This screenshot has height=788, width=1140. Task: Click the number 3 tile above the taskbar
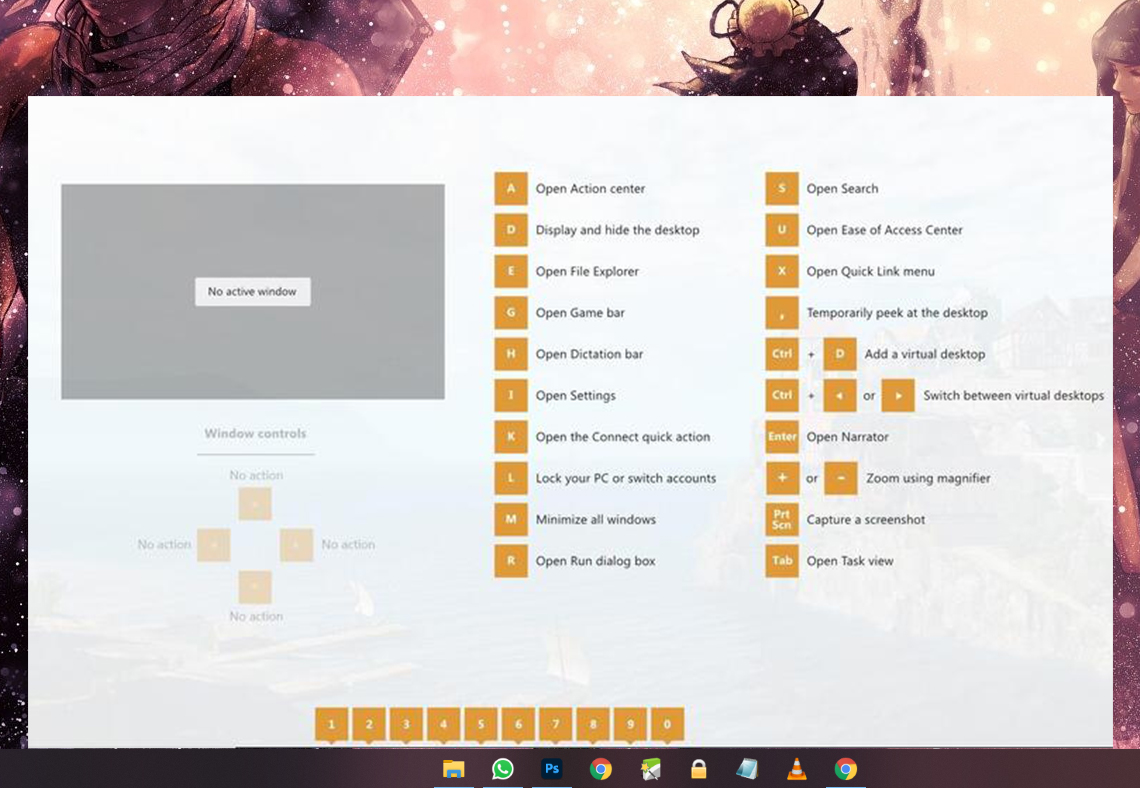point(406,725)
